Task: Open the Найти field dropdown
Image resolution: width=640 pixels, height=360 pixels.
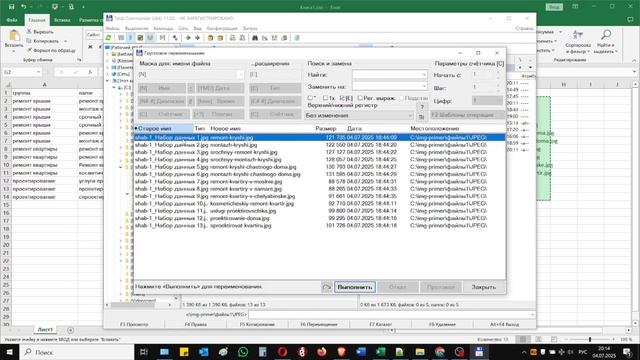Action: tap(424, 75)
